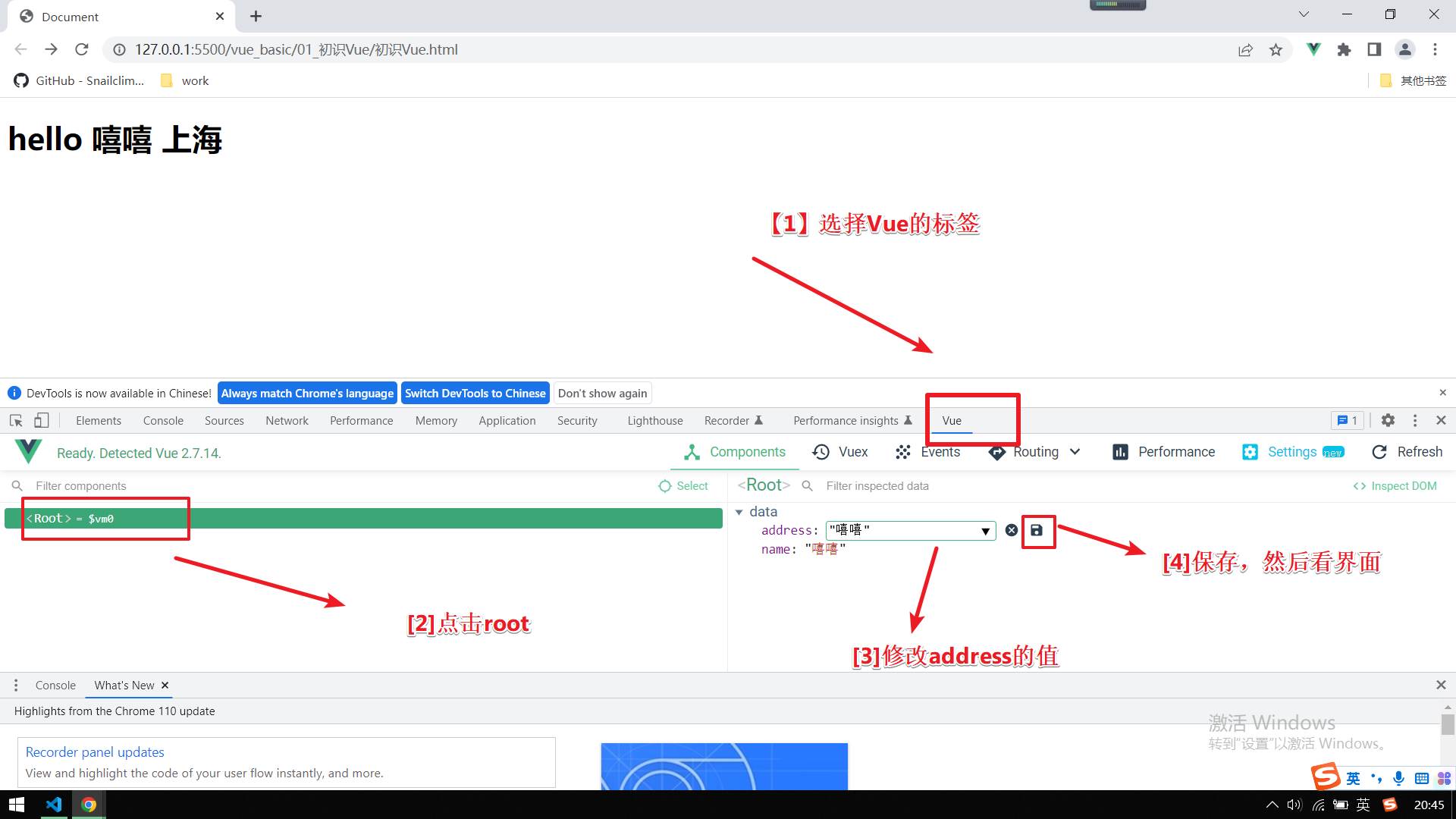The width and height of the screenshot is (1456, 819).
Task: Switch to the Network tab
Action: point(287,421)
